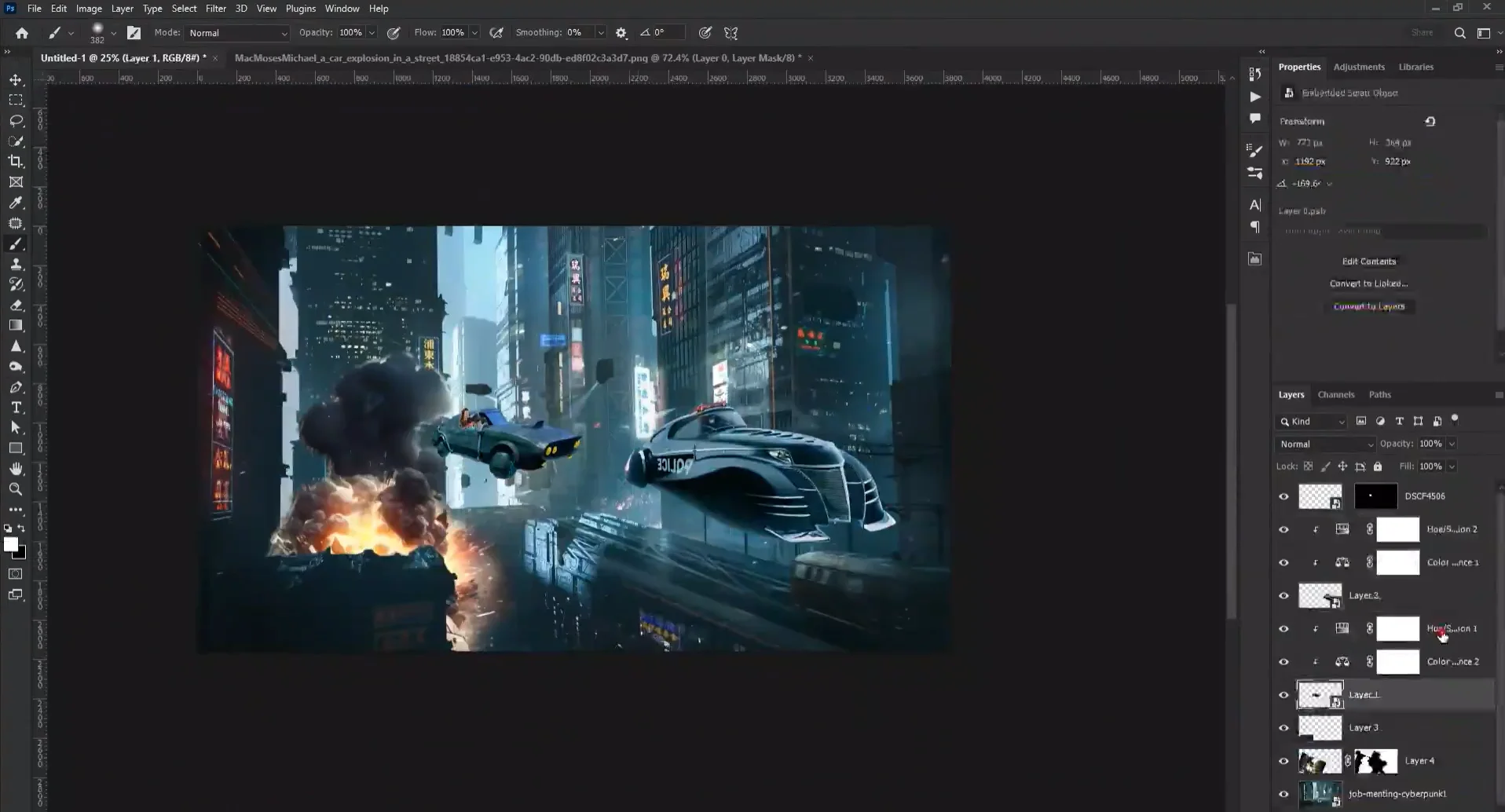
Task: Reset transform icon in Properties
Action: point(1430,122)
